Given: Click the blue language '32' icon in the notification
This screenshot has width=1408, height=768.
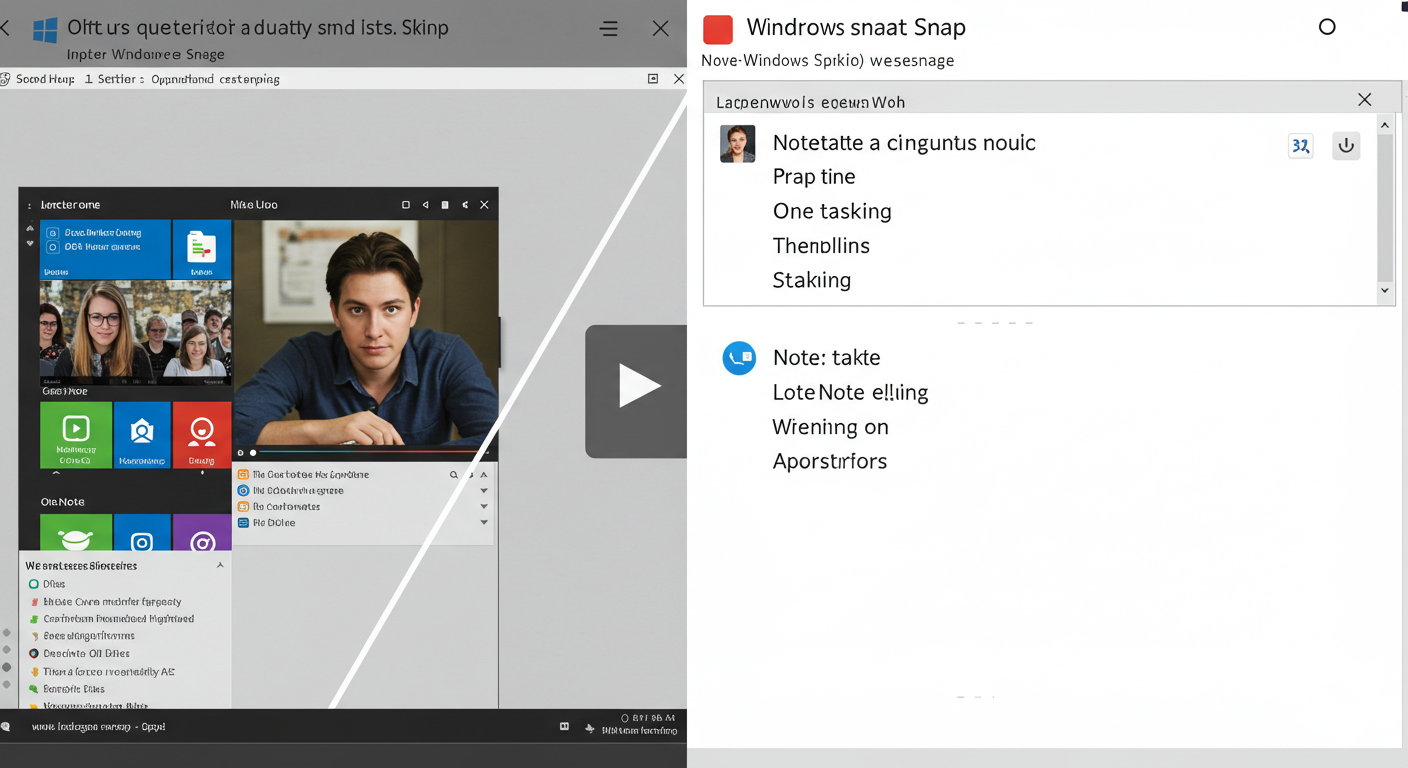Looking at the screenshot, I should [x=1300, y=145].
